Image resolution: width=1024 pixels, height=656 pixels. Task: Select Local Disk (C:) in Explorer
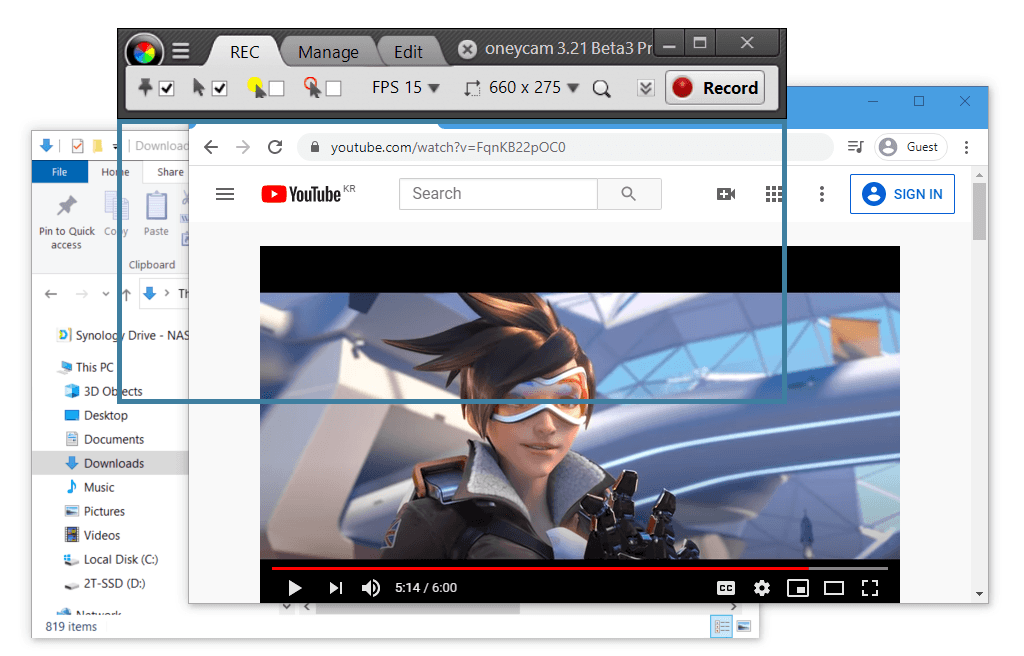click(x=111, y=559)
